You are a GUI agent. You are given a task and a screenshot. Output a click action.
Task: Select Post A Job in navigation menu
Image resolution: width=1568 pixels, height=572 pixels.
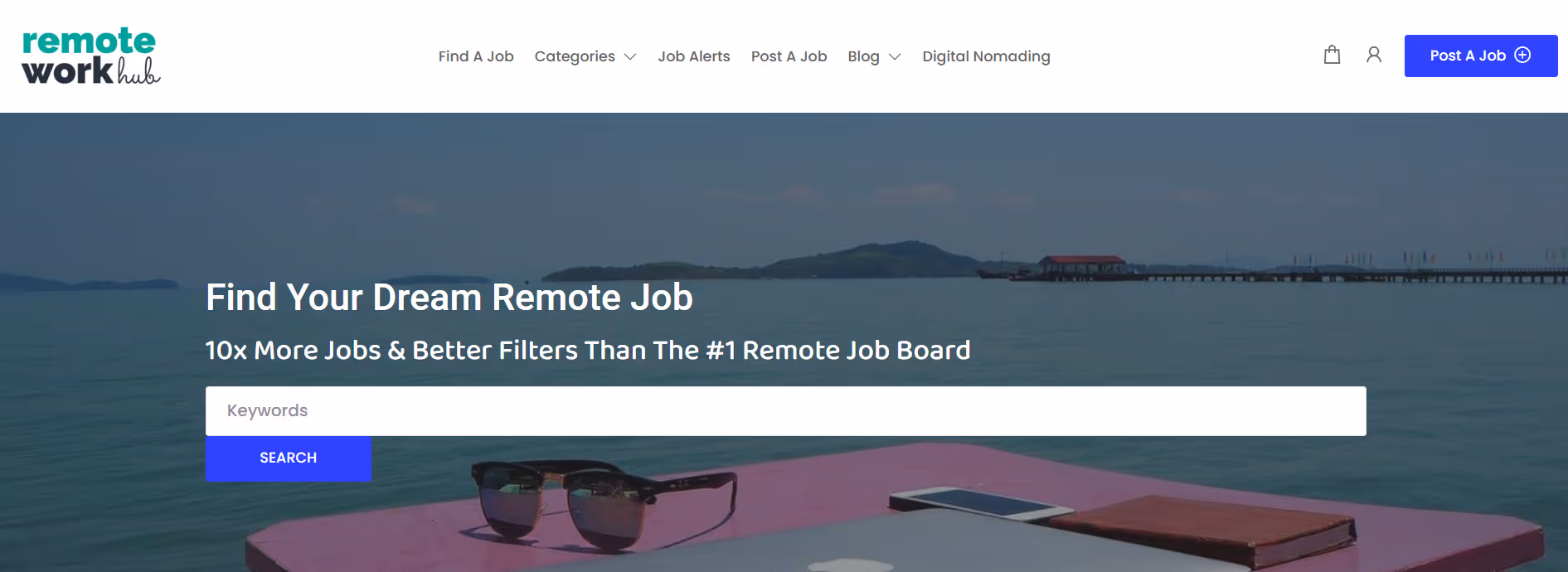pos(789,56)
